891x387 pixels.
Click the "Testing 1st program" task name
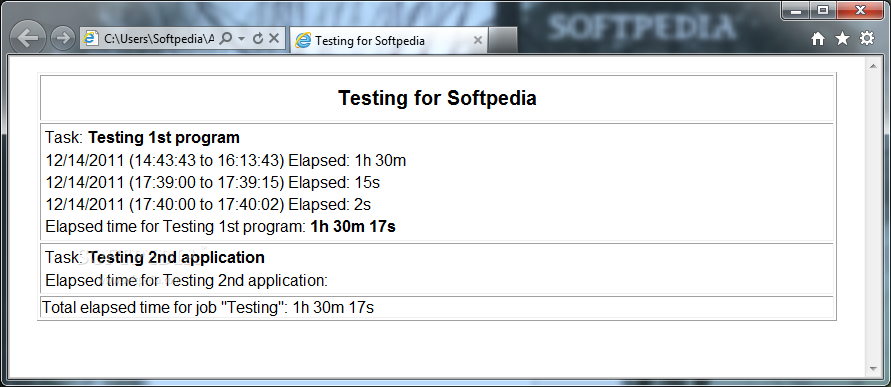point(164,138)
